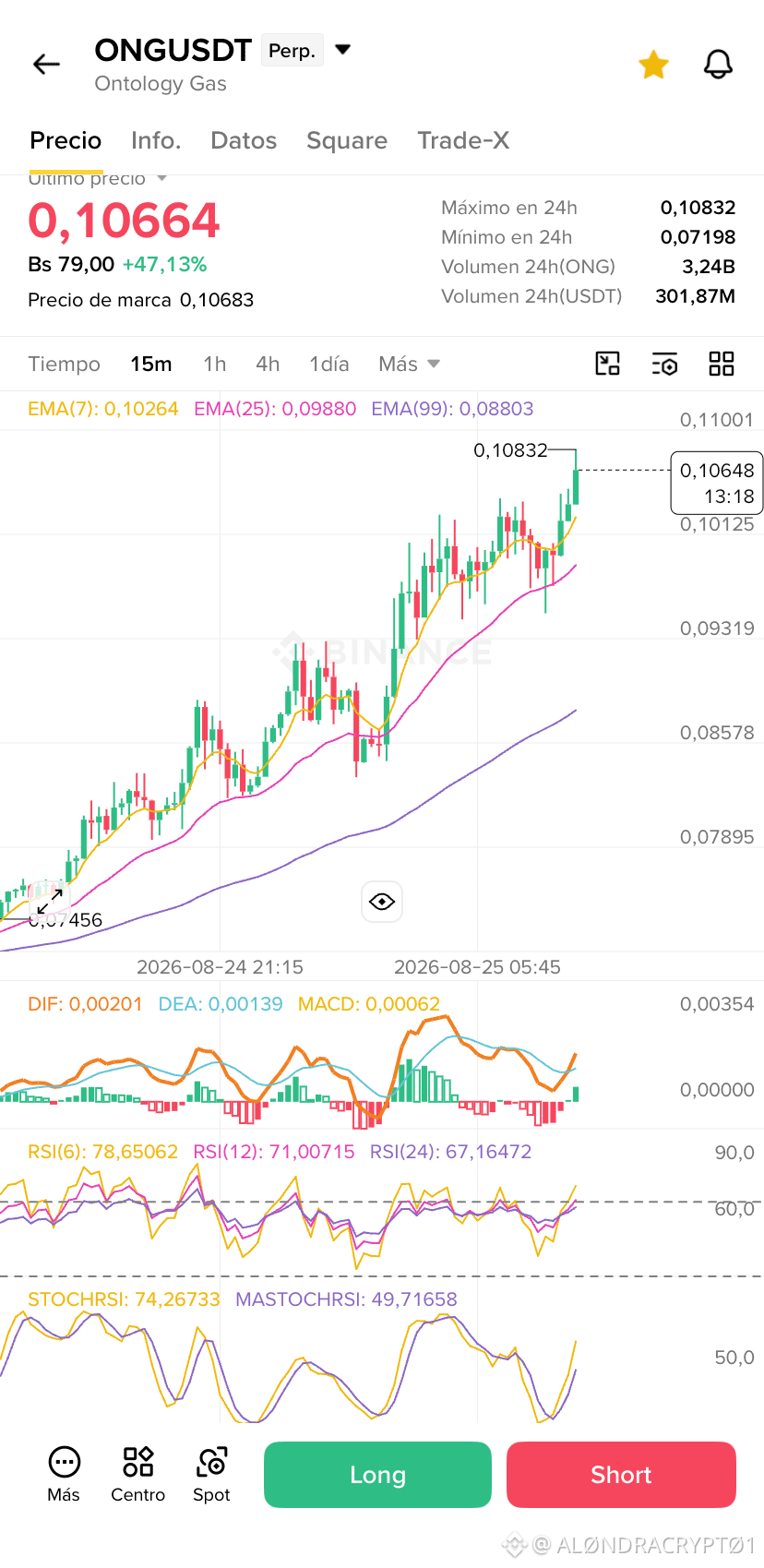Tap the current price tag 0,10648

[x=717, y=483]
